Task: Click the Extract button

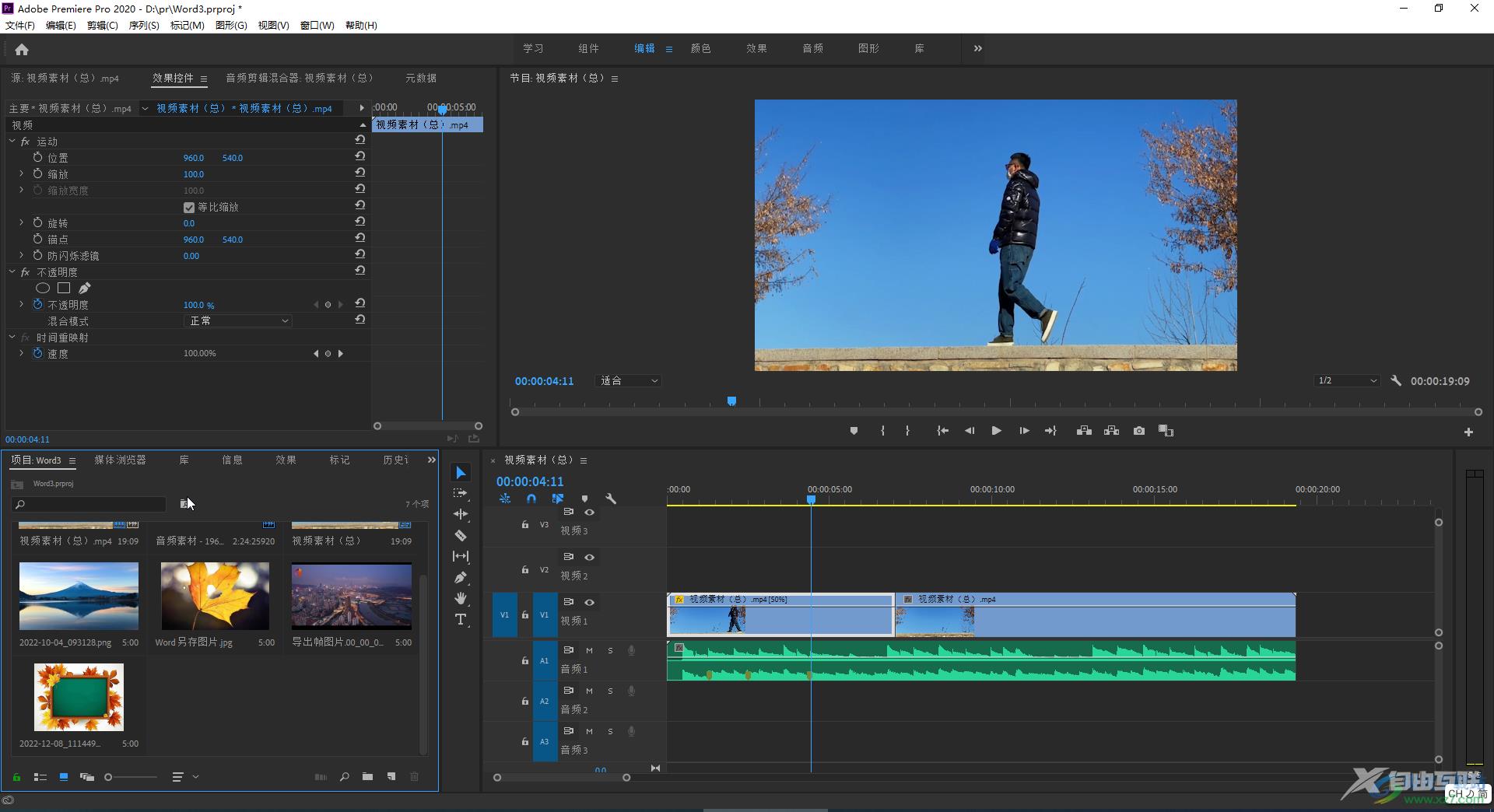Action: click(1111, 431)
